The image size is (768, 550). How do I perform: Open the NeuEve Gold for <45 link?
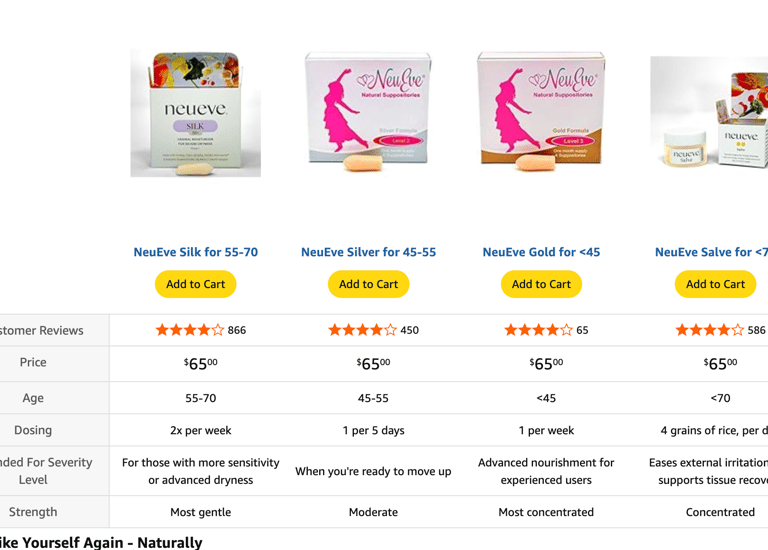[x=541, y=252]
